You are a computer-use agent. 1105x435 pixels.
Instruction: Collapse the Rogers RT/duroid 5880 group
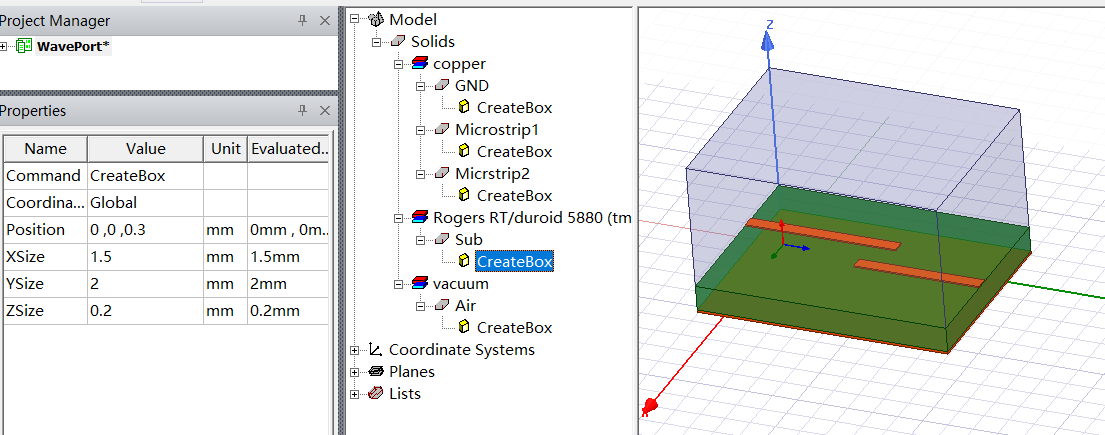398,218
